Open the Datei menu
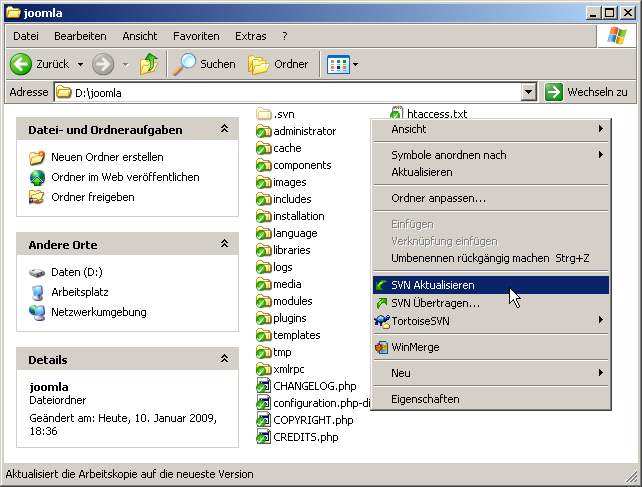Image resolution: width=642 pixels, height=487 pixels. [x=26, y=36]
